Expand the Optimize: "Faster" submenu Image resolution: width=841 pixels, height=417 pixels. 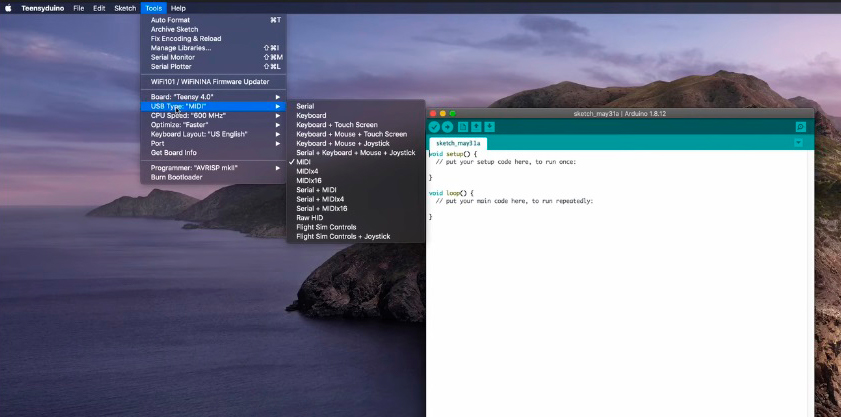pyautogui.click(x=213, y=125)
